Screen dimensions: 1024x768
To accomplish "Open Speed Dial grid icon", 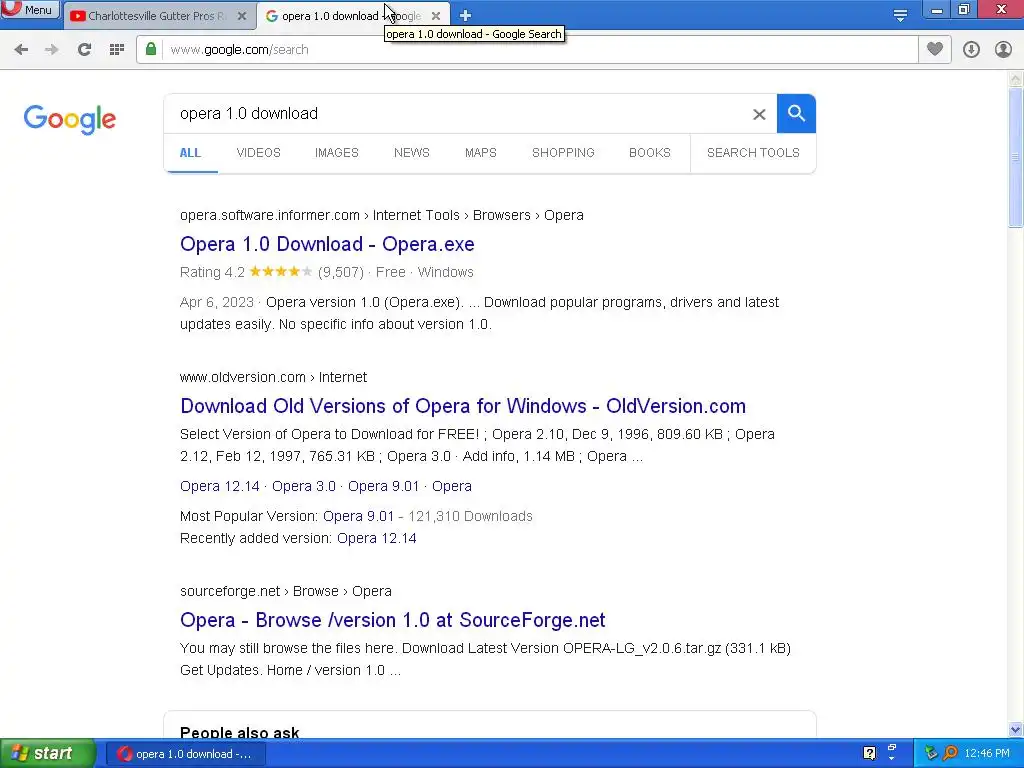I will coord(117,50).
